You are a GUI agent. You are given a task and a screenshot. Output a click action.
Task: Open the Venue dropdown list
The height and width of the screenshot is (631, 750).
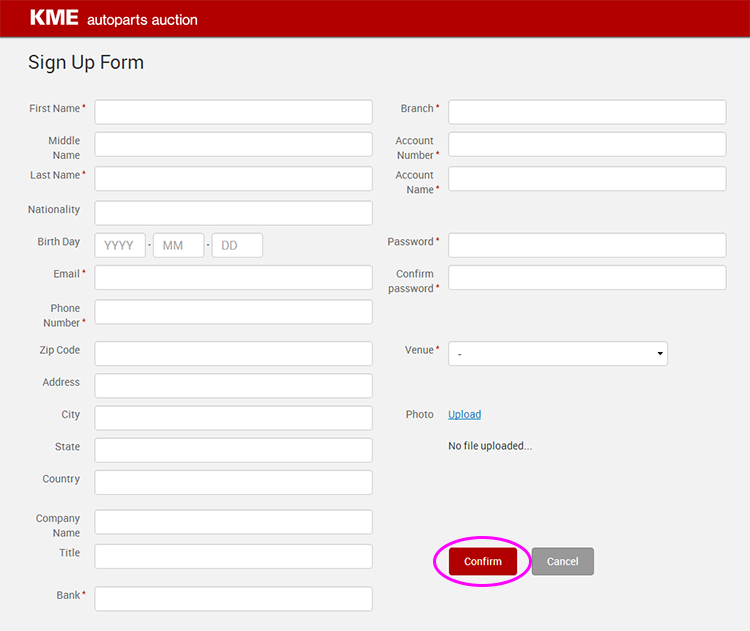[x=558, y=354]
